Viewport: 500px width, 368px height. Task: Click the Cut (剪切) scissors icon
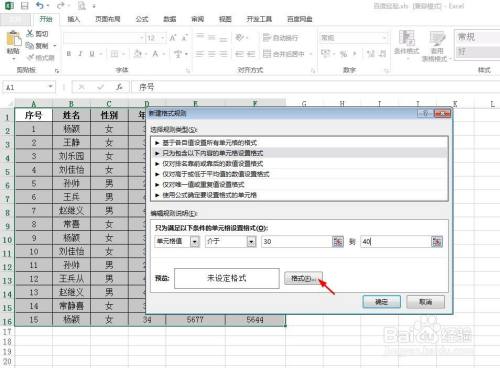[x=30, y=33]
